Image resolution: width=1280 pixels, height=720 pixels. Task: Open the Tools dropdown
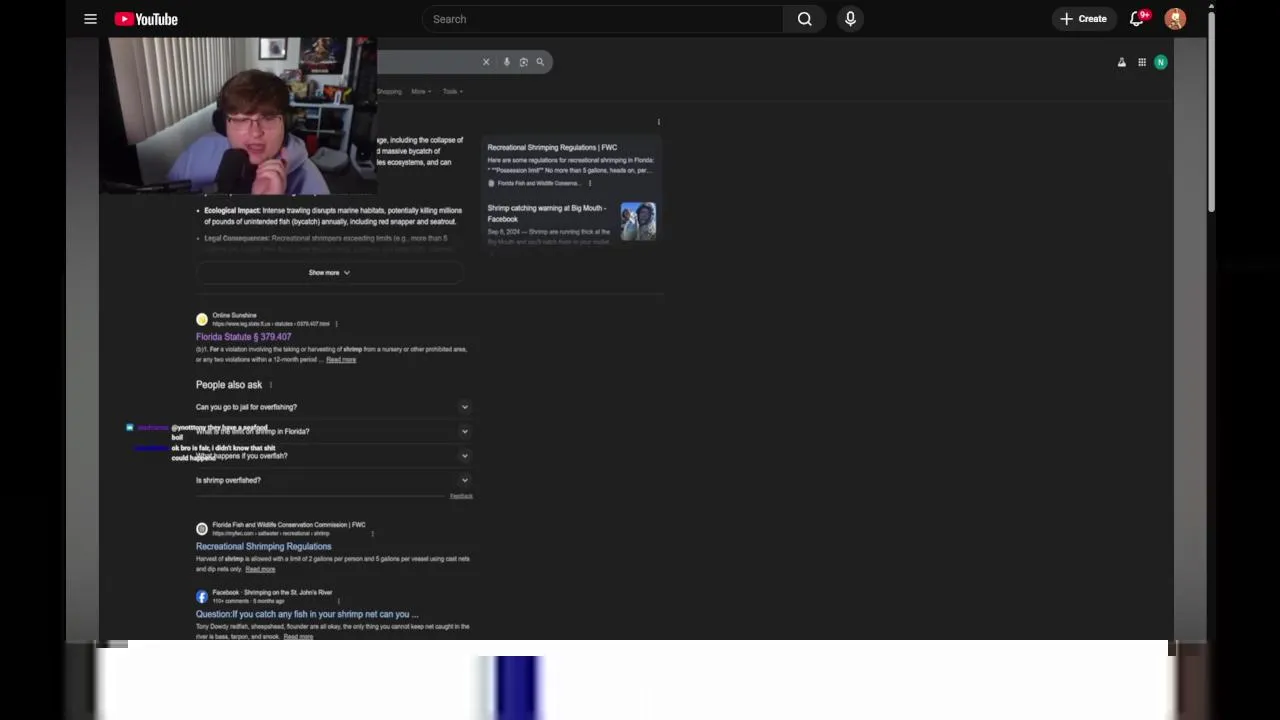[453, 91]
